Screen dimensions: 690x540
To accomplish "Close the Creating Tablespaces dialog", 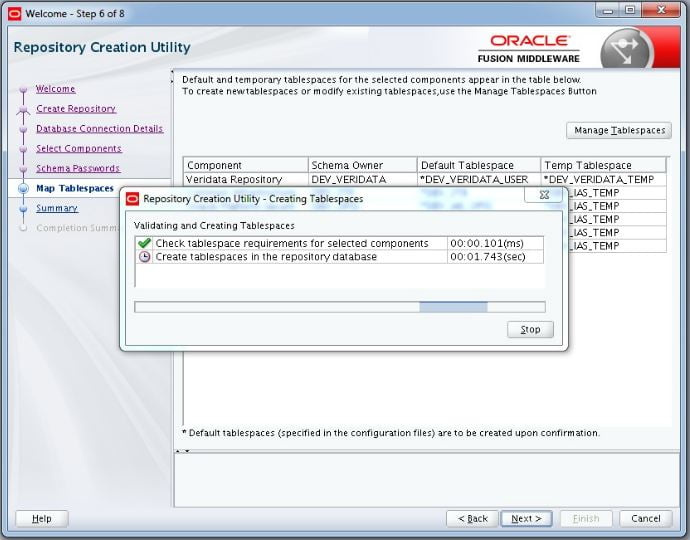I will pyautogui.click(x=544, y=195).
